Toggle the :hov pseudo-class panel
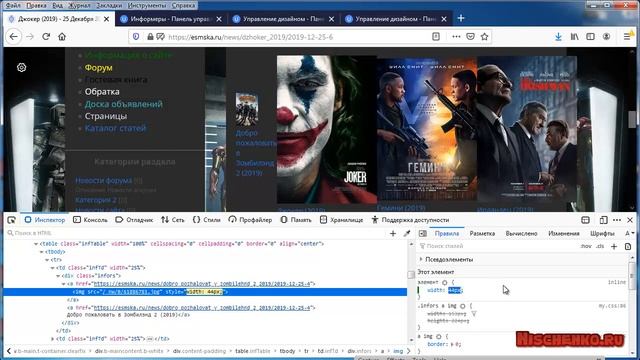 [586, 246]
